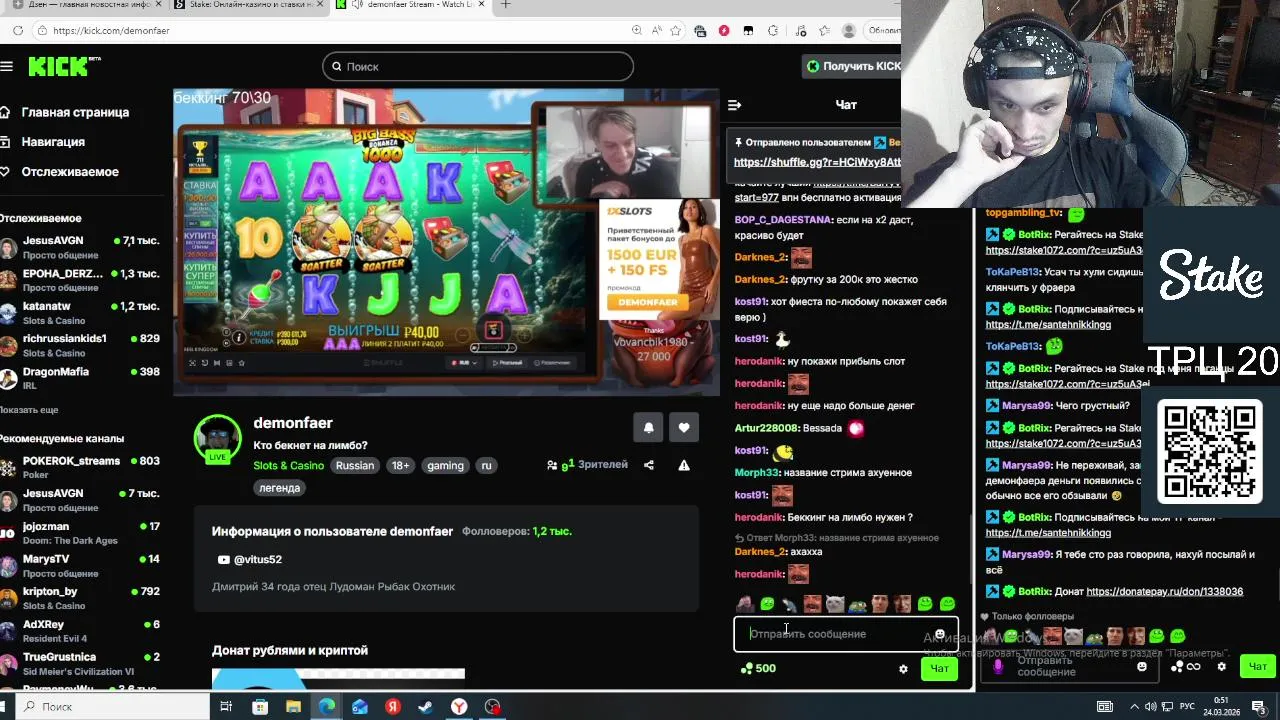Click browser zoom magnifier icon
1280x720 pixels.
637,31
